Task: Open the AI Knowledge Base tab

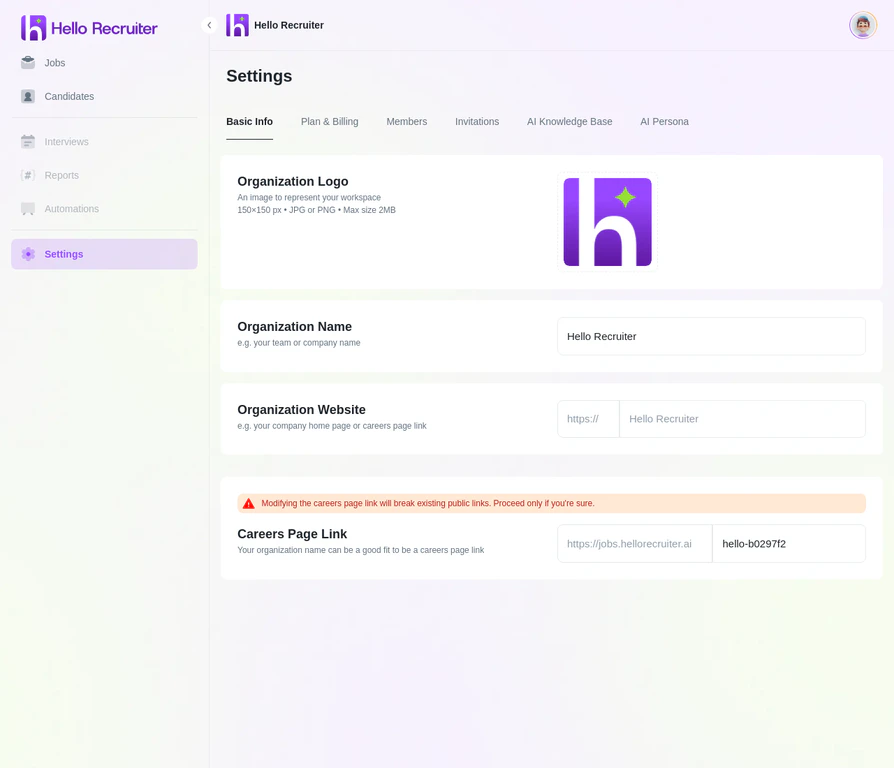Action: tap(570, 121)
